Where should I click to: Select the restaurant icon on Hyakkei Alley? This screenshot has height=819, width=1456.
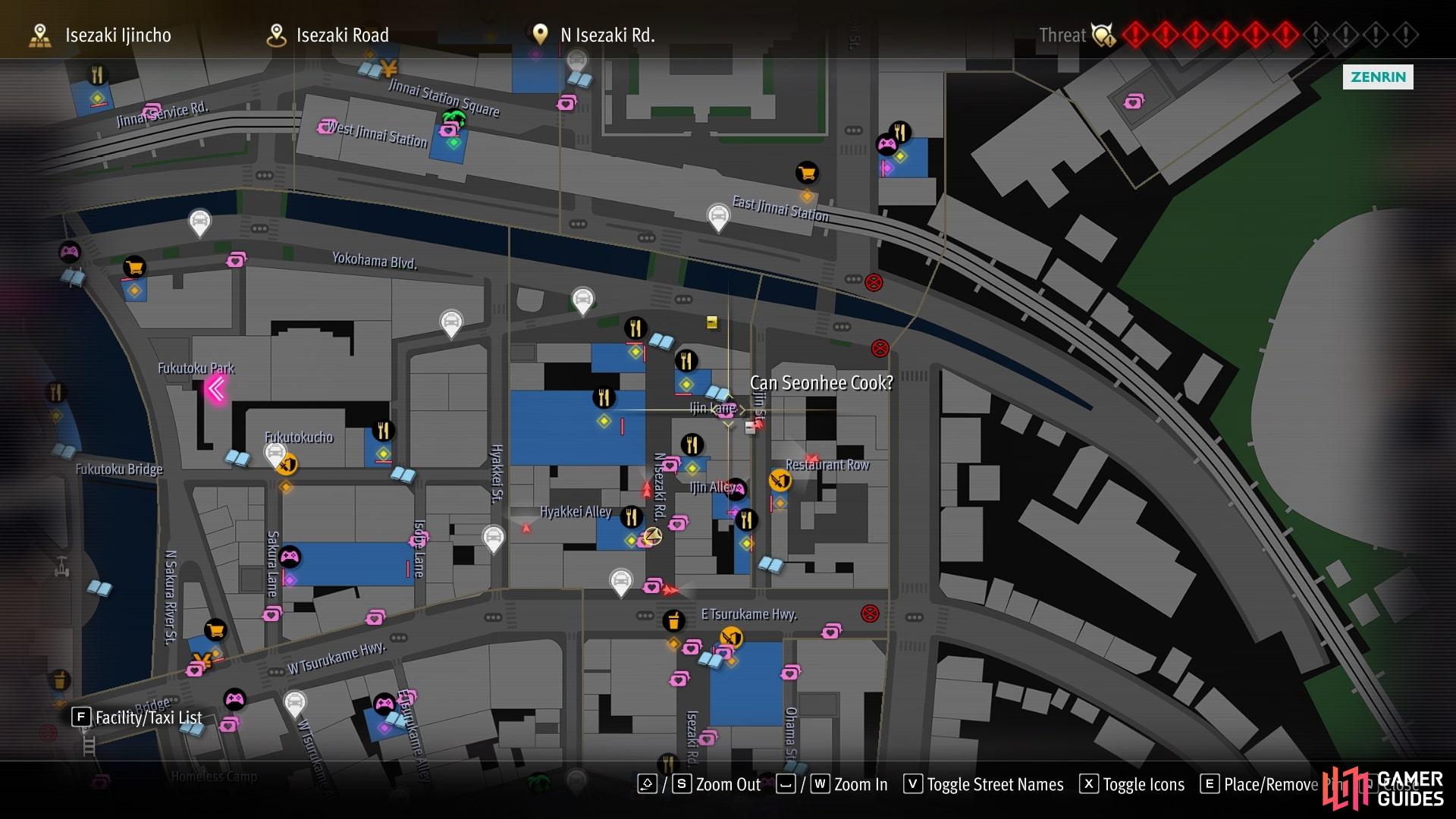[x=632, y=517]
